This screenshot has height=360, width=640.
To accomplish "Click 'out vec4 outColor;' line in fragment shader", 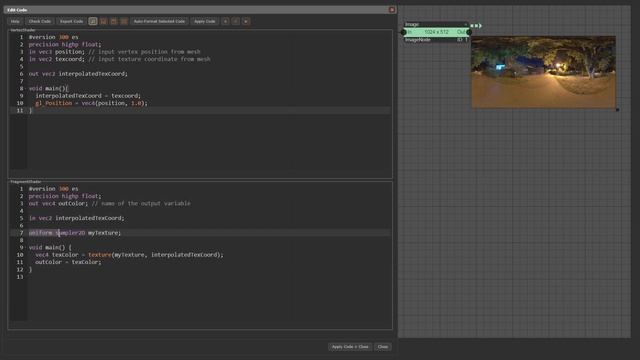I will [x=109, y=203].
